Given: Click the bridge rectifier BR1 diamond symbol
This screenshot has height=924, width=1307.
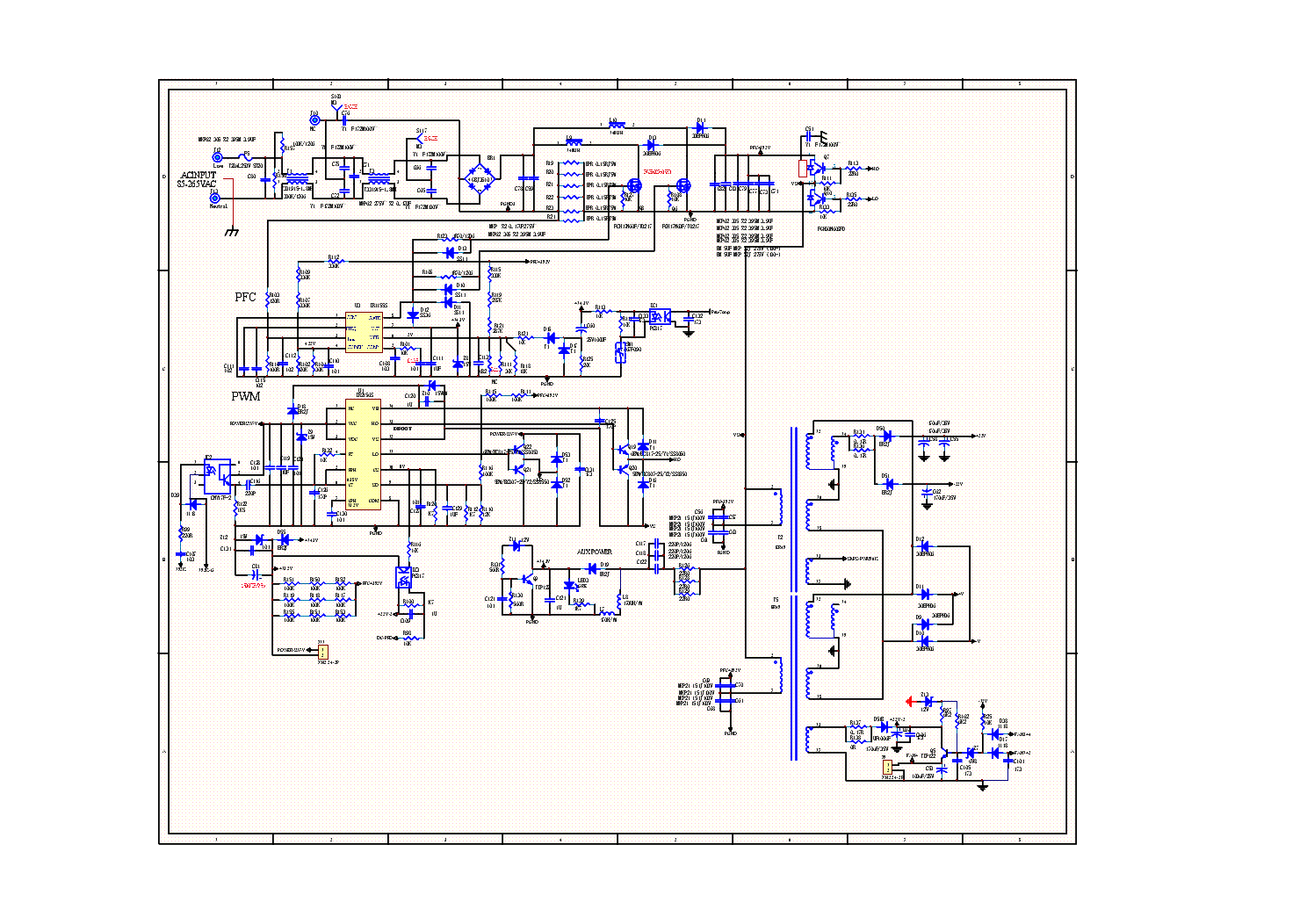Looking at the screenshot, I should [x=479, y=179].
